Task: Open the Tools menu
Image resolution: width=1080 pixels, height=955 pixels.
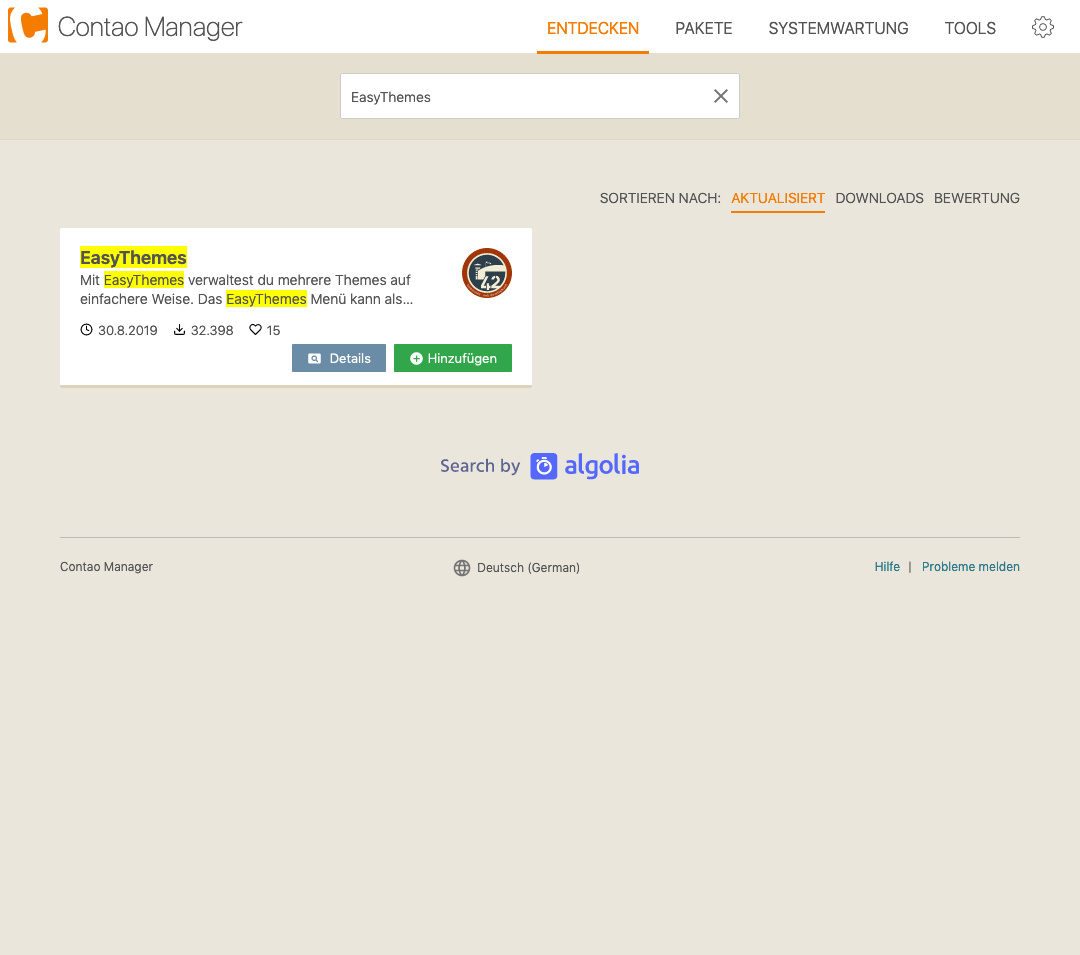Action: (970, 28)
